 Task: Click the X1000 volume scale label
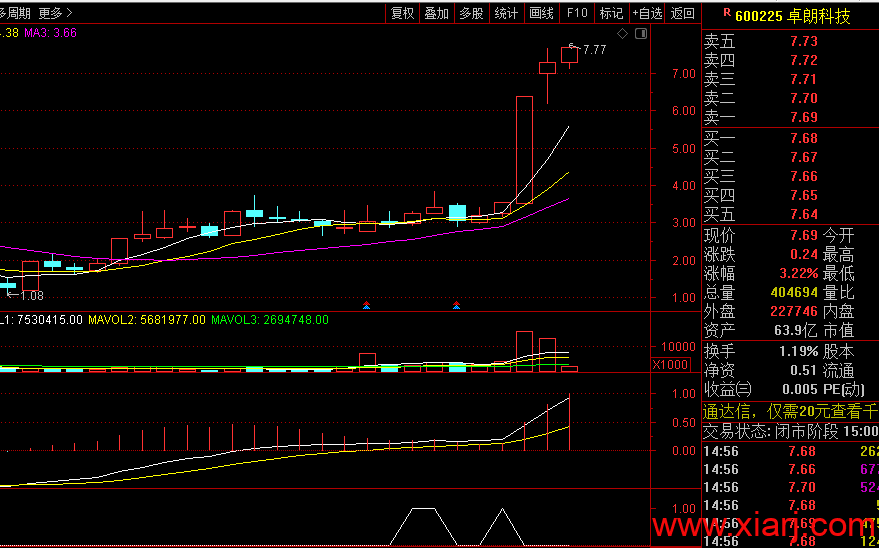point(670,365)
